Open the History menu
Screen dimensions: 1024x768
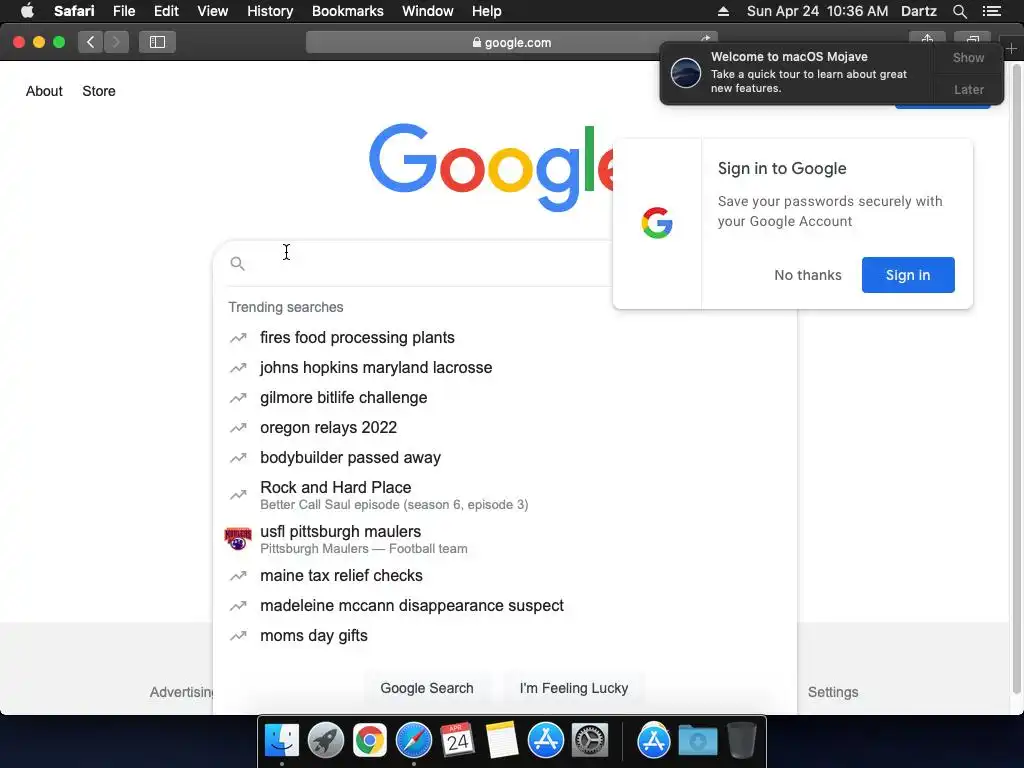tap(270, 11)
